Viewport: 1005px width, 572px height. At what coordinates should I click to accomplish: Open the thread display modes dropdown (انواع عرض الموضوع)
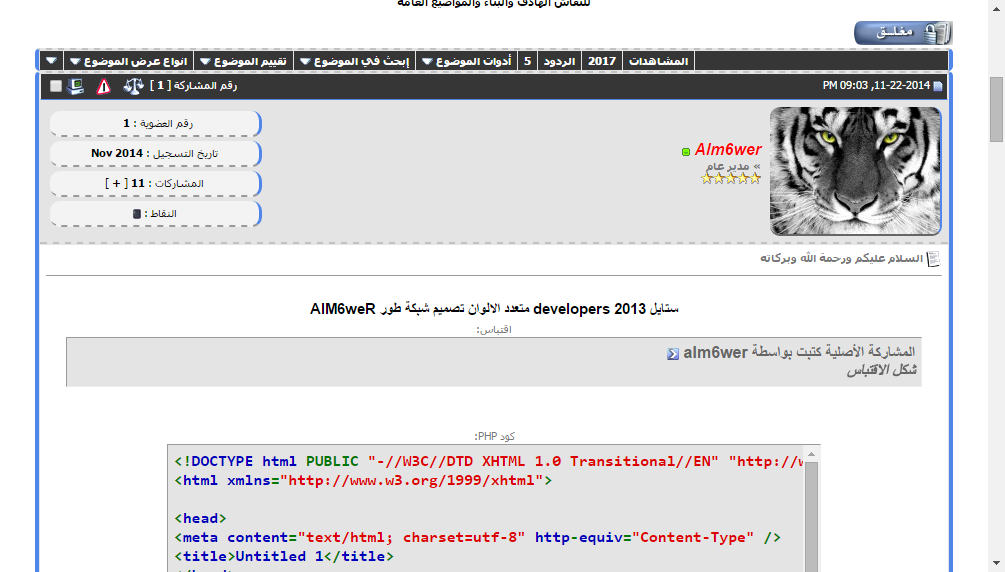tap(129, 61)
